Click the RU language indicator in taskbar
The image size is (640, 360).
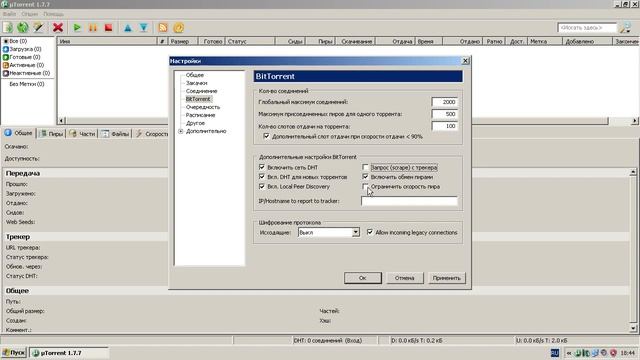555,353
